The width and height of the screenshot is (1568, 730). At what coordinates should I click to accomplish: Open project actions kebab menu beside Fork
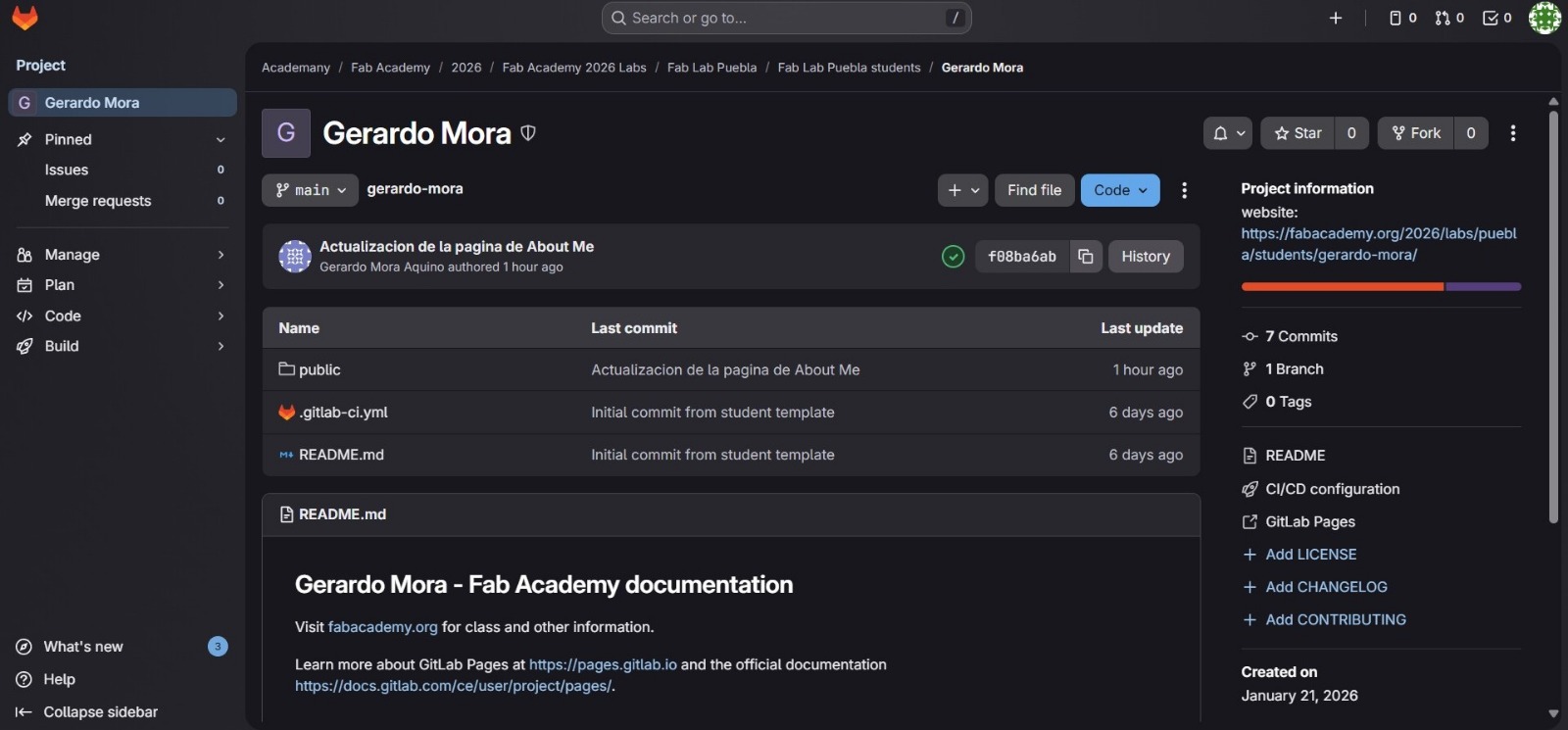click(1513, 133)
